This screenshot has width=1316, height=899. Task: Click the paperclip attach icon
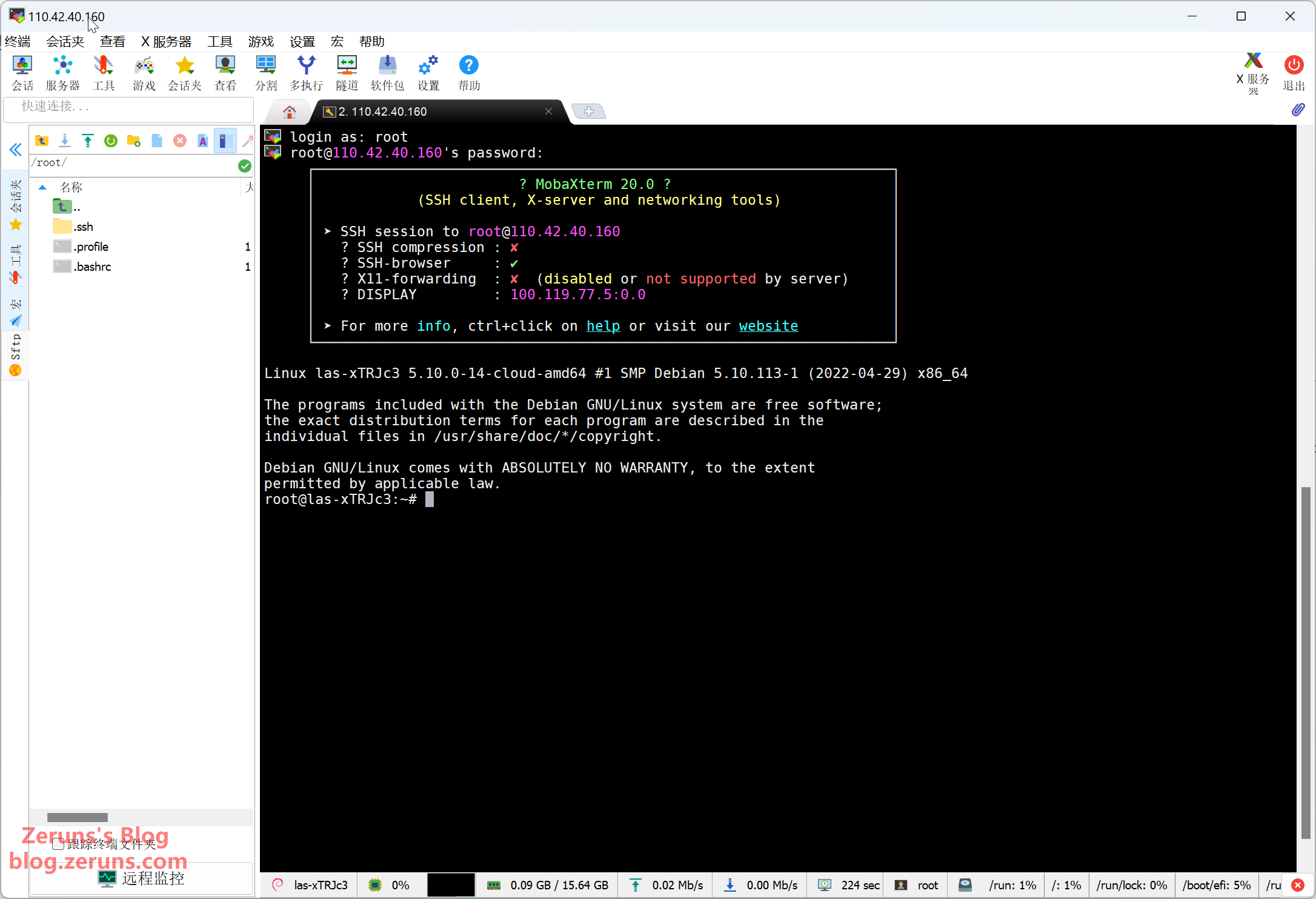coord(1297,110)
